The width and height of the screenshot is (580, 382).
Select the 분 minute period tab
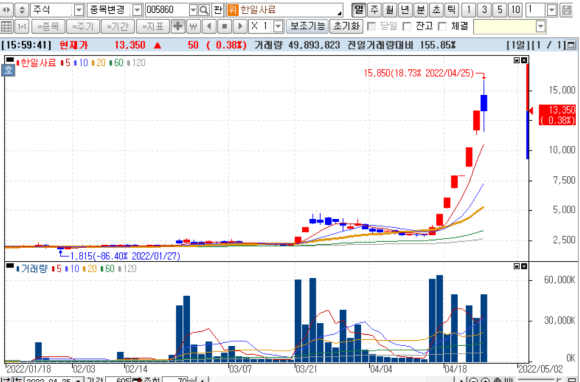pos(421,10)
